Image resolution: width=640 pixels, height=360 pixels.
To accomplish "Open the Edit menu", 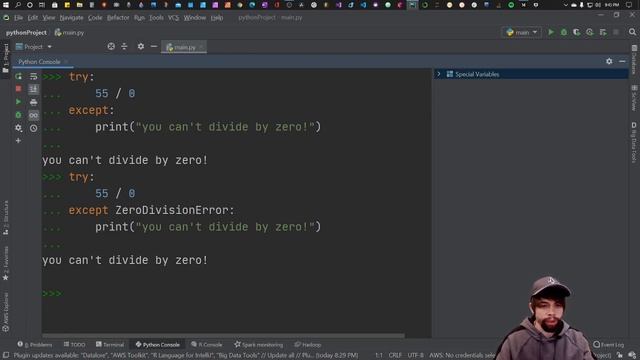I will (x=33, y=18).
